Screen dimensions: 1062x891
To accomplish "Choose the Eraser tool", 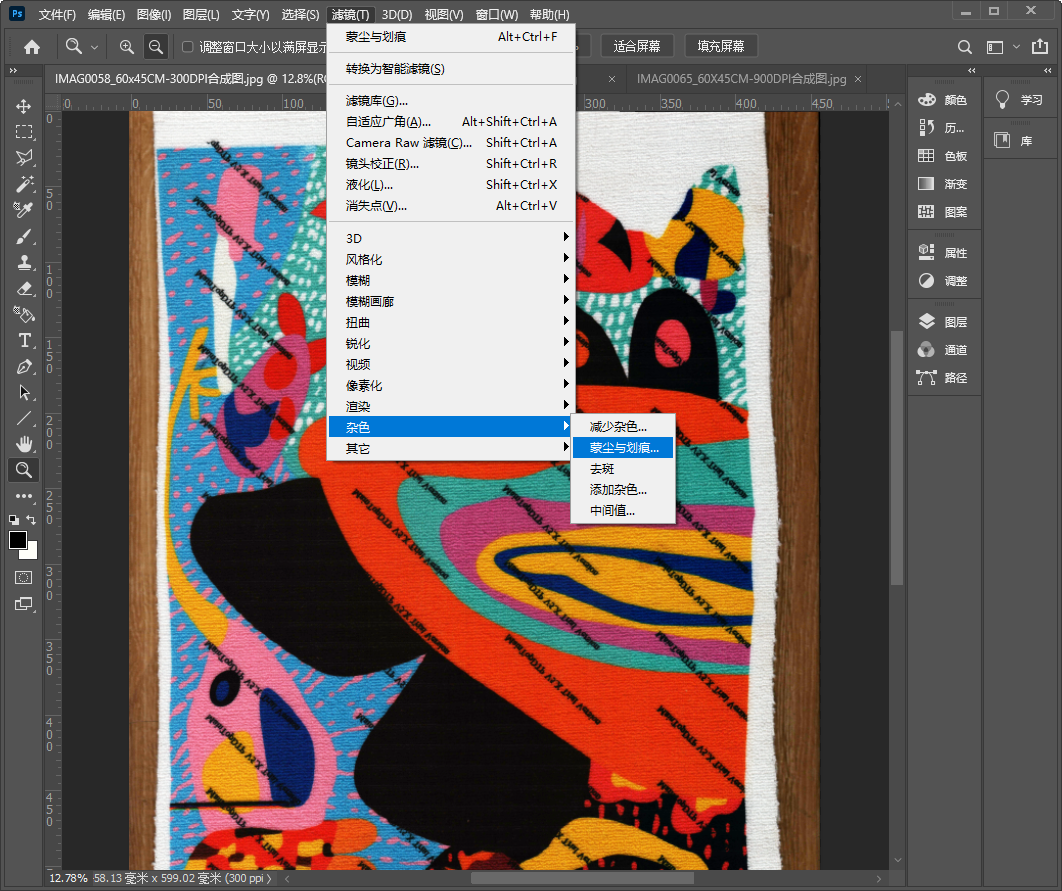I will [24, 288].
